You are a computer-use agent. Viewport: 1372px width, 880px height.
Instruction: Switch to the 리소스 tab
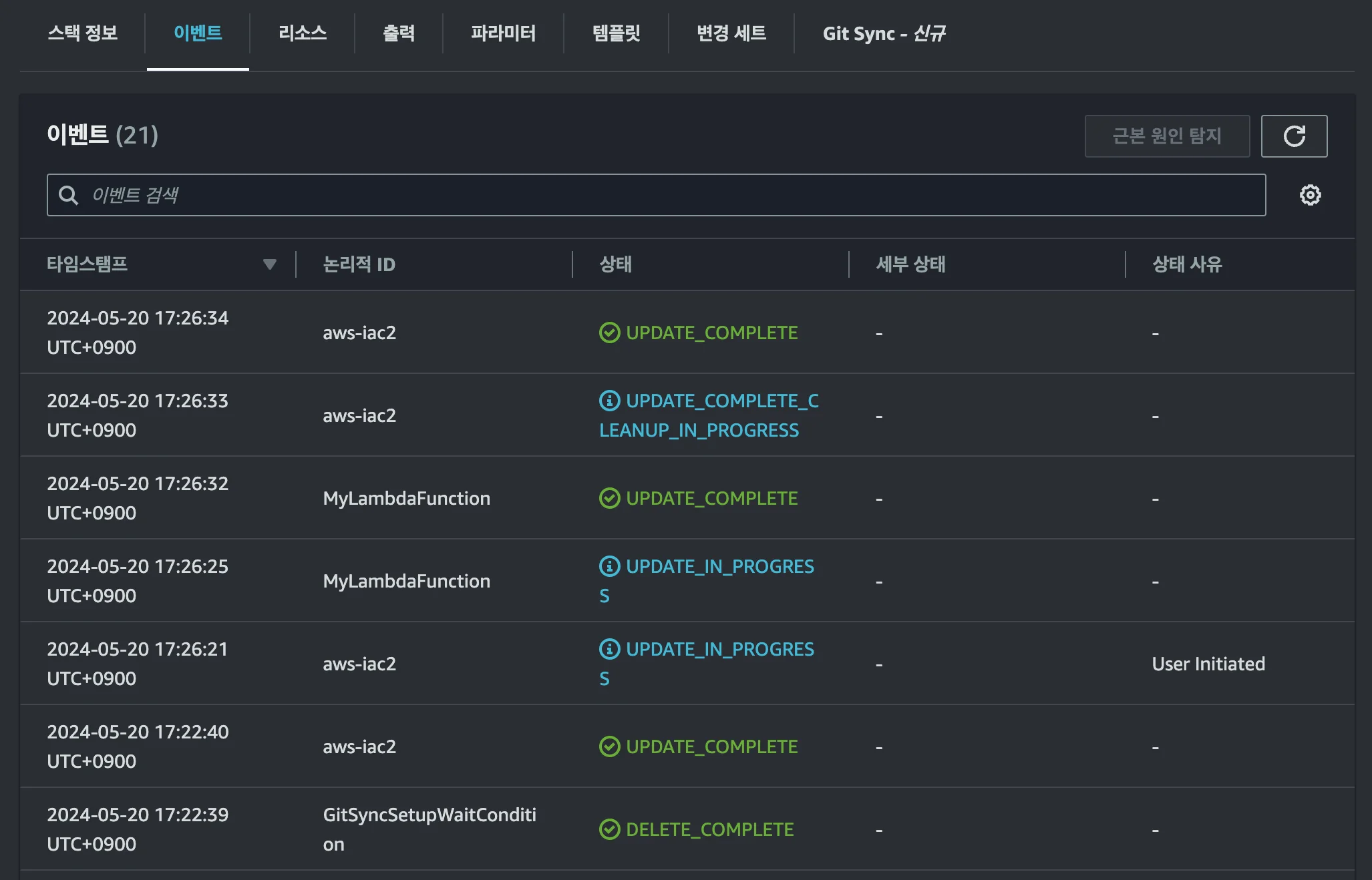coord(302,34)
